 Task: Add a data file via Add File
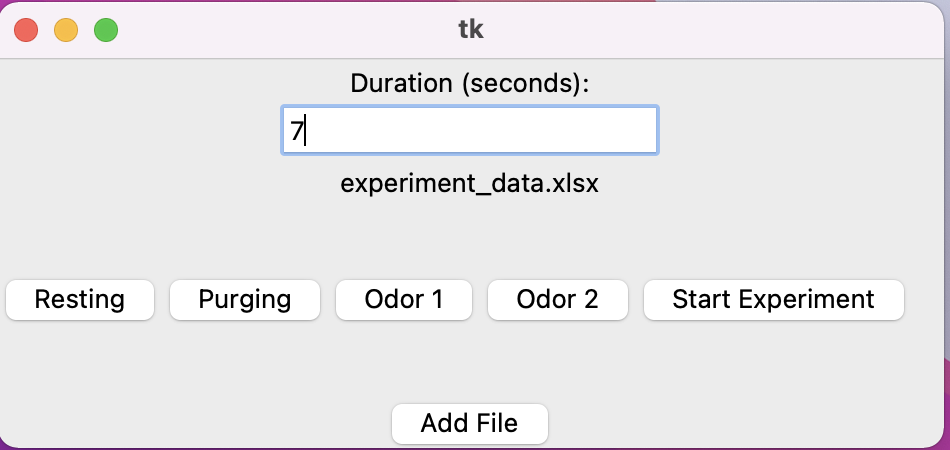click(x=469, y=423)
